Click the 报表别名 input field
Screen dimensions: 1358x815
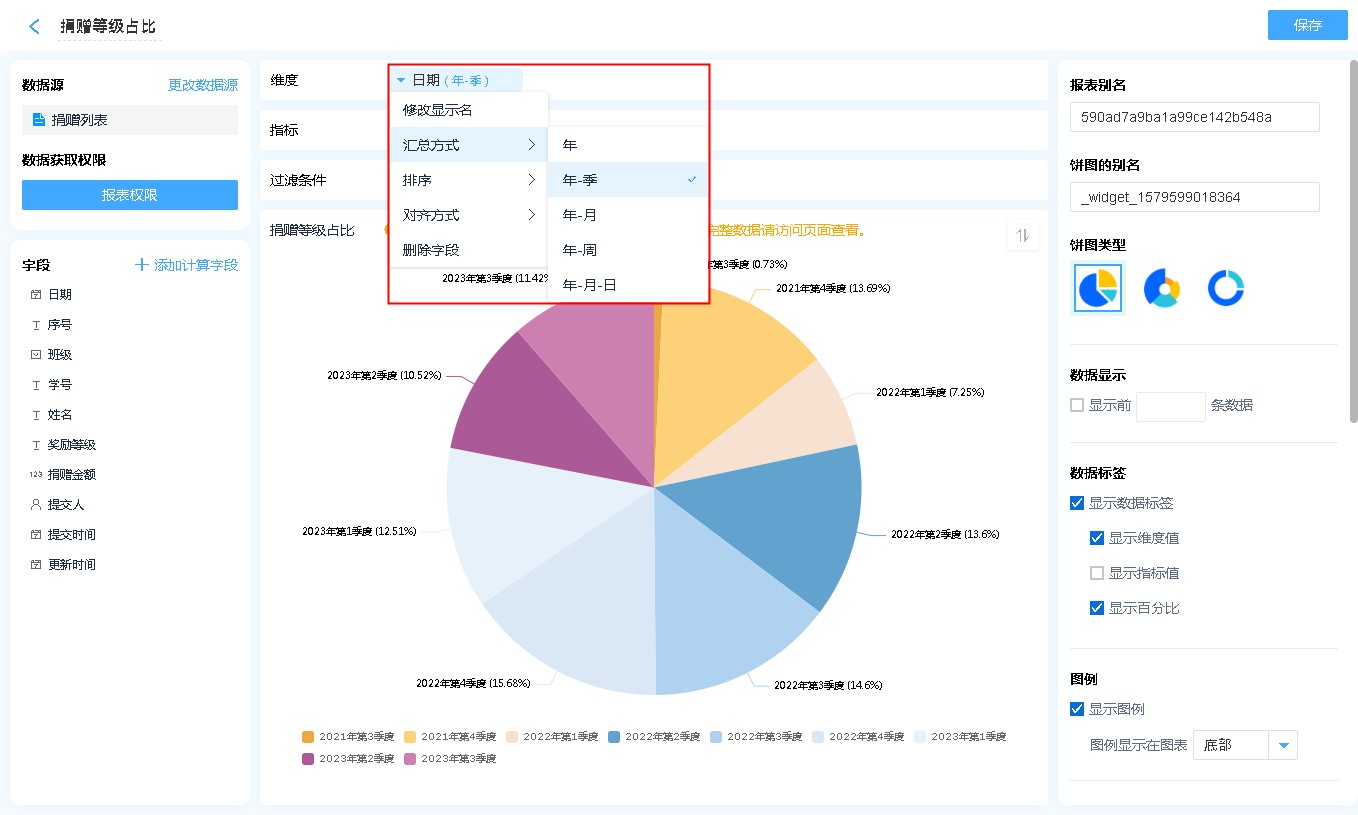[x=1194, y=117]
